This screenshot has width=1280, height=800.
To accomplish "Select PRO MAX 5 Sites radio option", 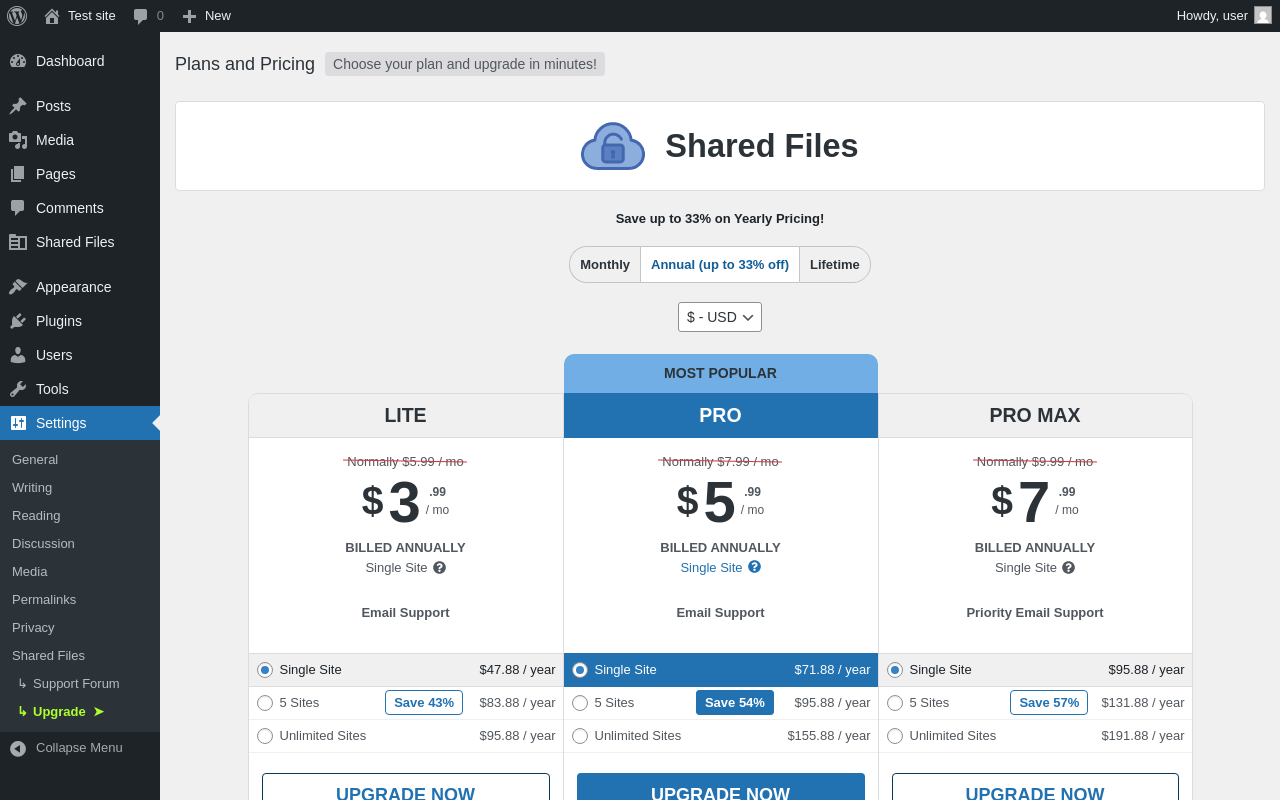I will (895, 703).
